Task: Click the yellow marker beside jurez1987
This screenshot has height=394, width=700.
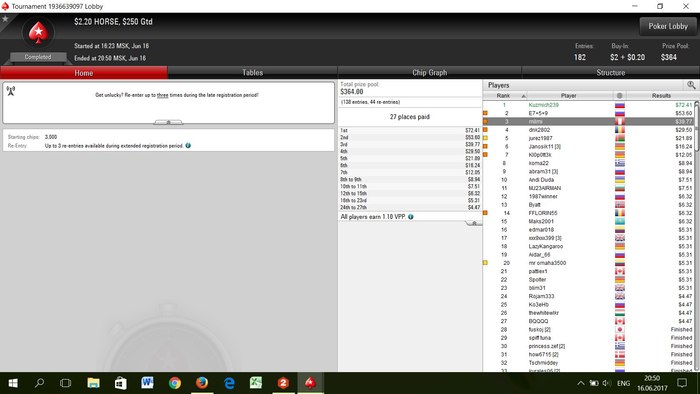Action: [x=485, y=138]
